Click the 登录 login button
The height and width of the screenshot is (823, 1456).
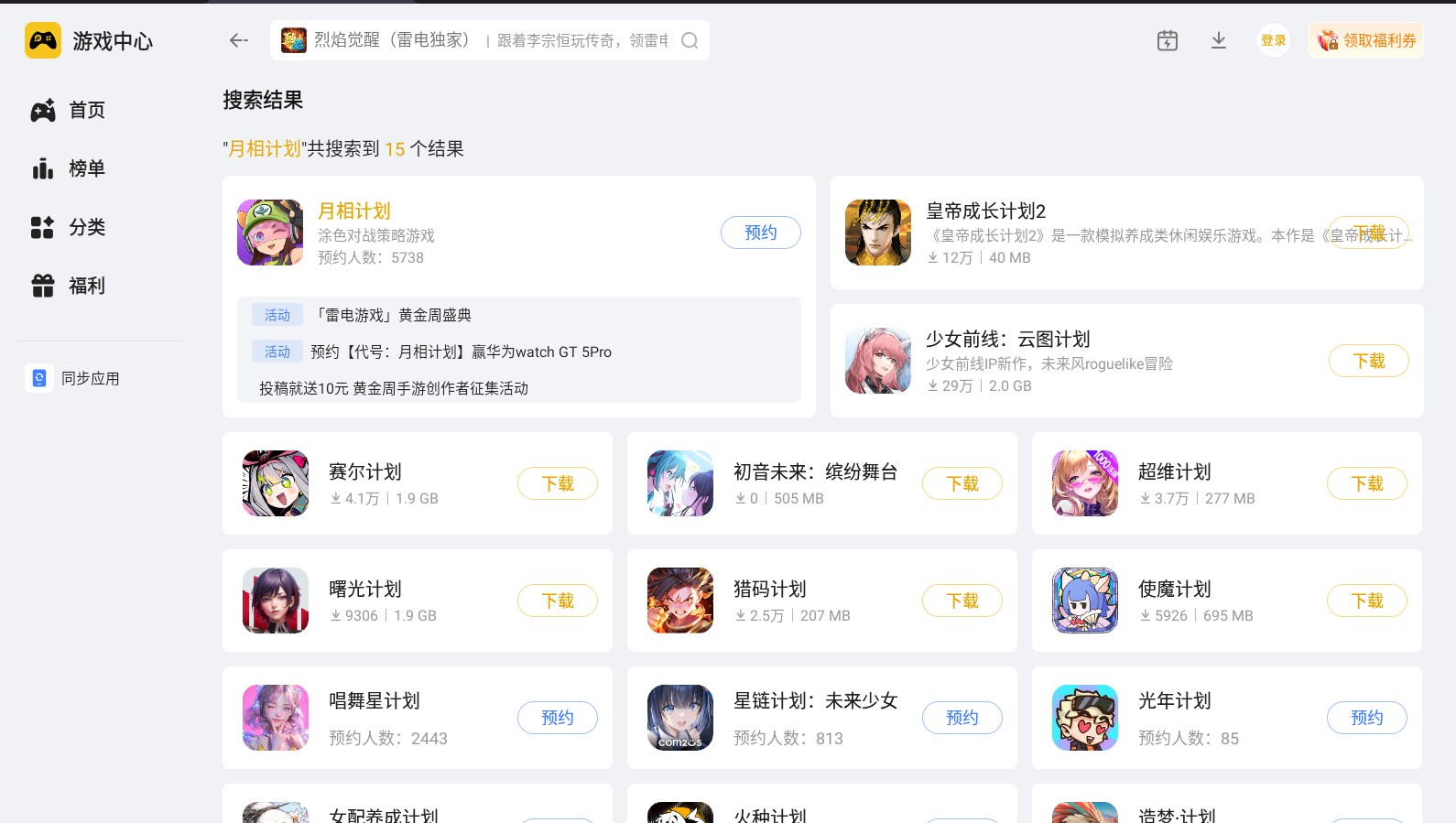coord(1274,40)
